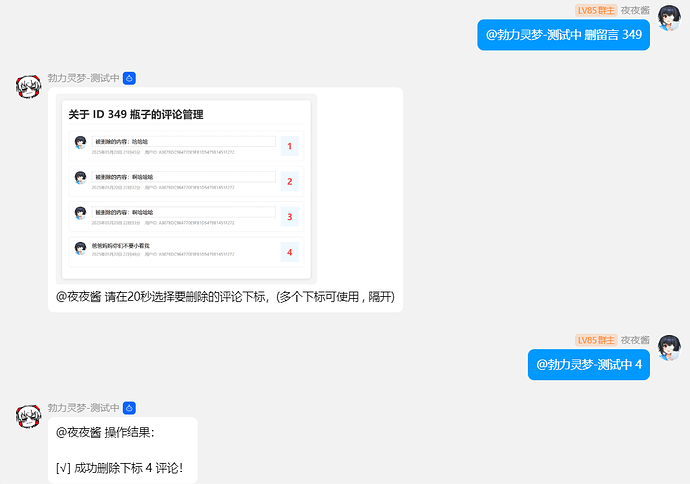The image size is (690, 484).
Task: Click 夜夜酱 username above the '4' reply
Action: (x=635, y=340)
